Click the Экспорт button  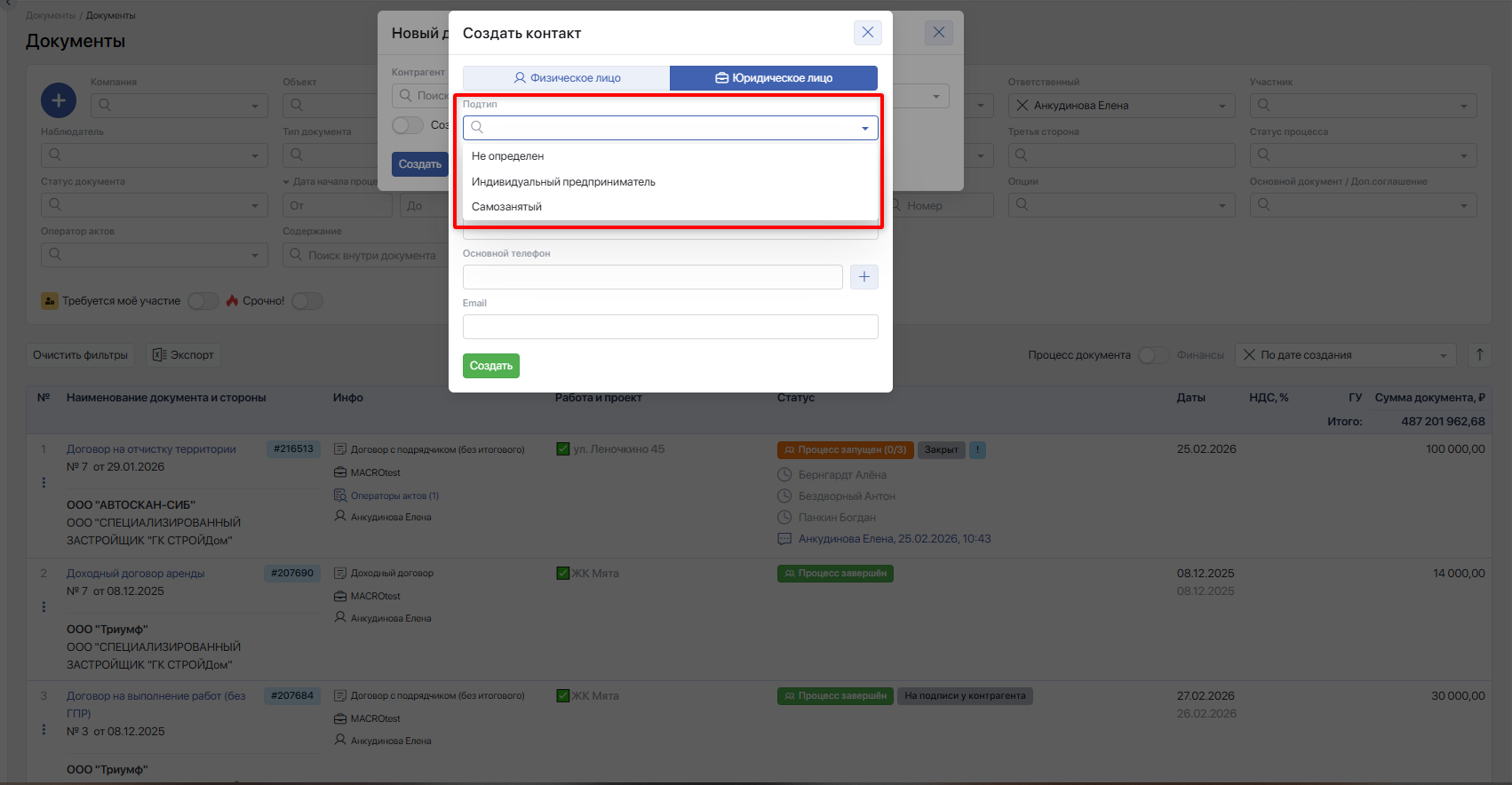[183, 355]
